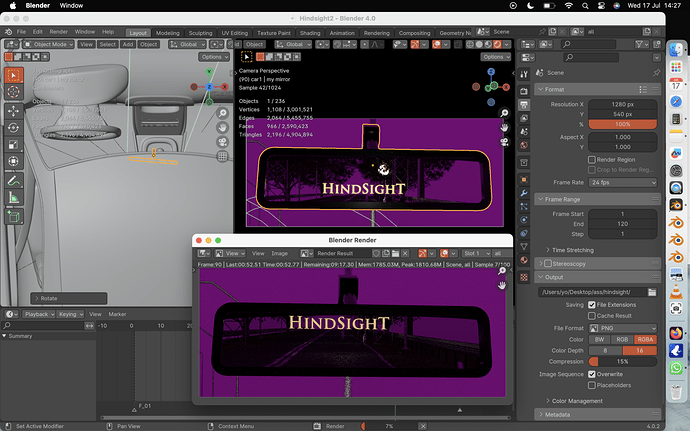The height and width of the screenshot is (431, 690).
Task: Activate the Scale tool
Action: 14,145
